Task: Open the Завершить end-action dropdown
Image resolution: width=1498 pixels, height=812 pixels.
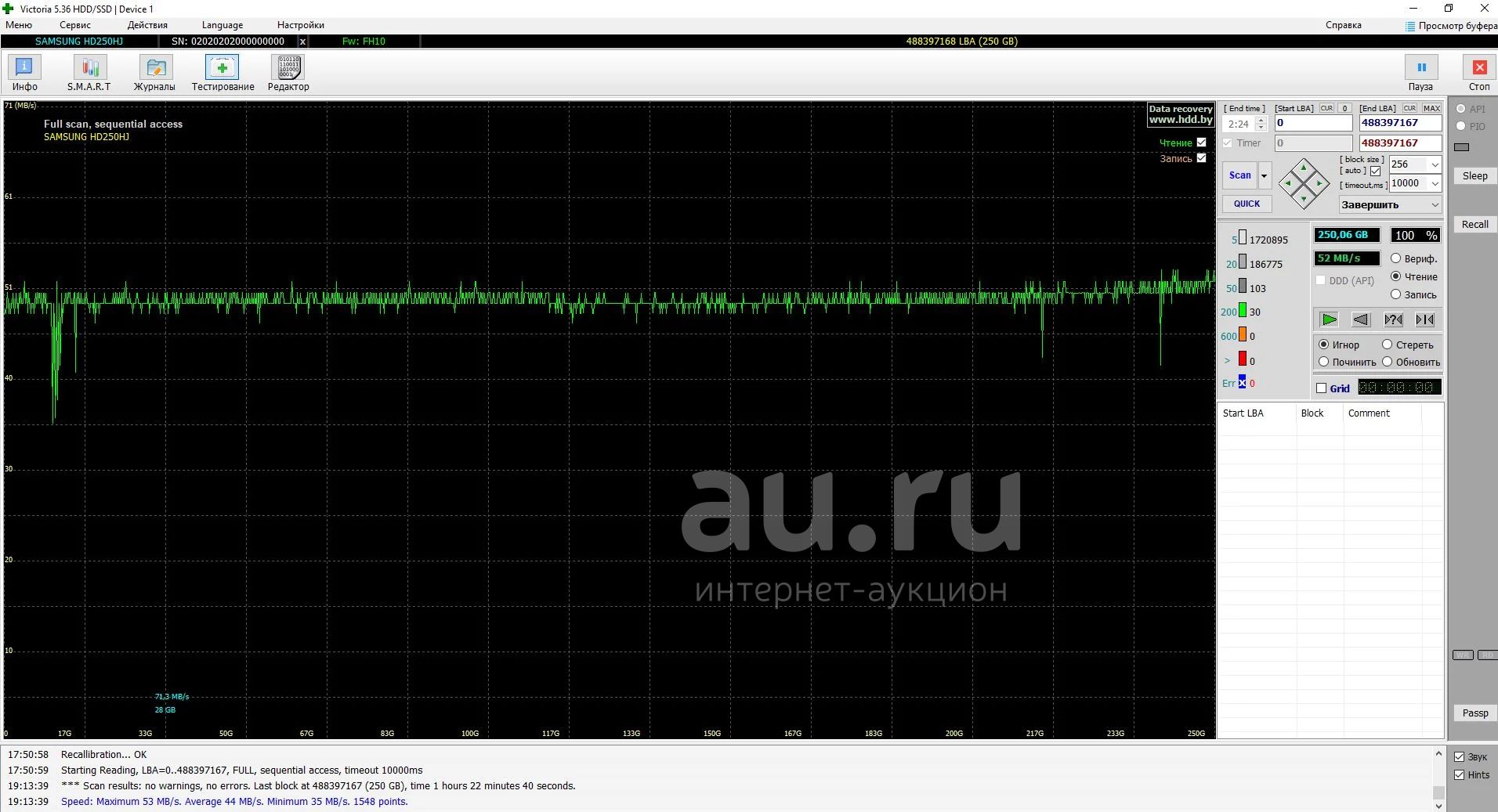Action: pyautogui.click(x=1391, y=205)
